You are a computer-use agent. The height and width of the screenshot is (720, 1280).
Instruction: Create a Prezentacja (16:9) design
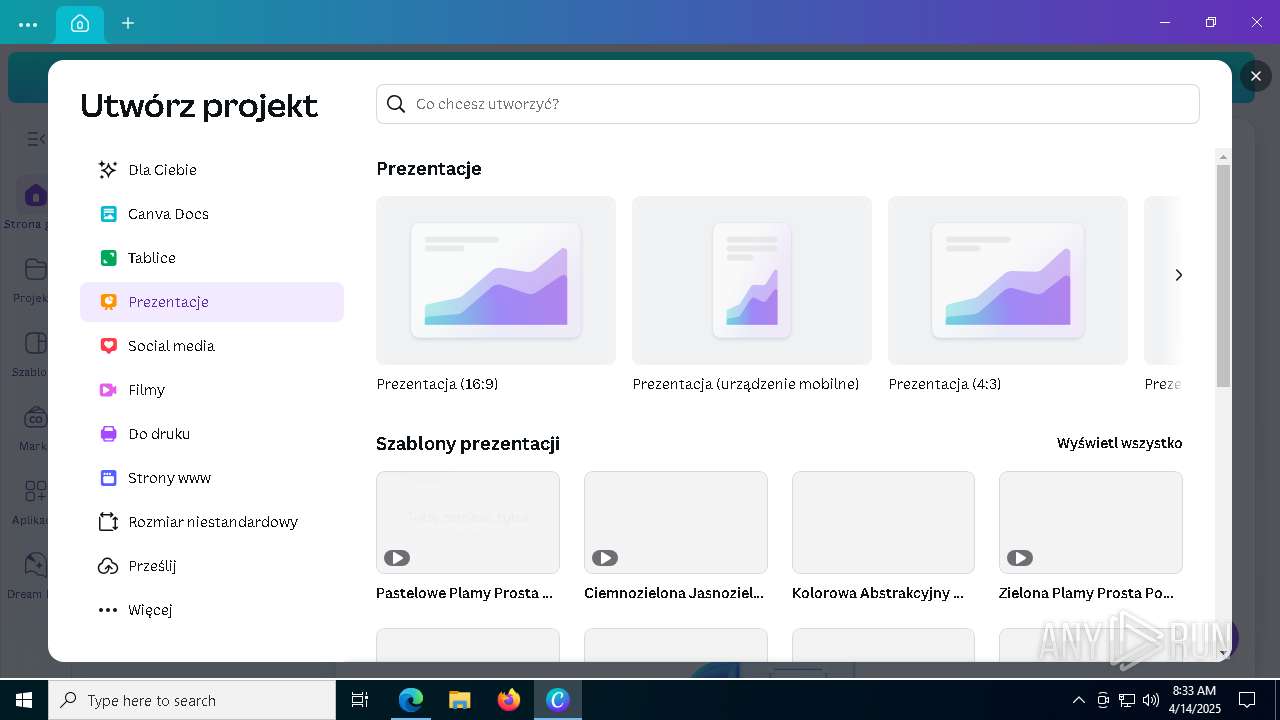coord(496,280)
